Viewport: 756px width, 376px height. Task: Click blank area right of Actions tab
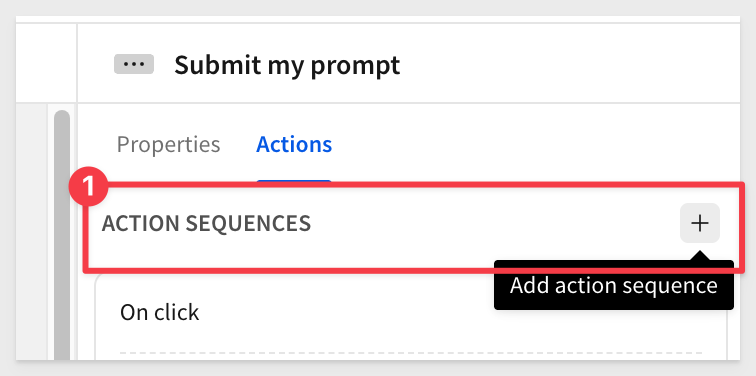[x=535, y=144]
